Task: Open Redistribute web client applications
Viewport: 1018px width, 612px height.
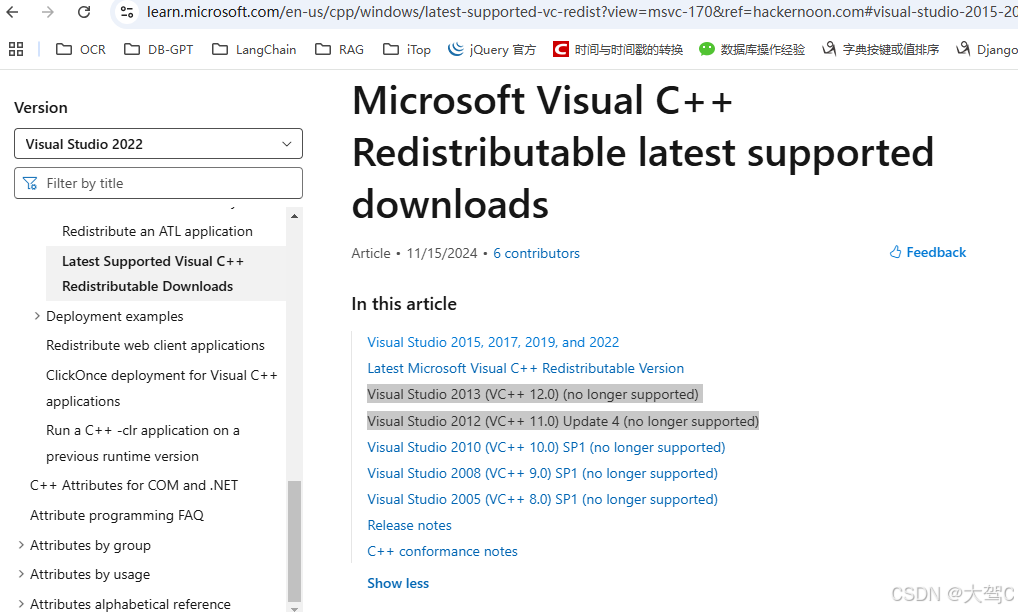Action: click(155, 345)
